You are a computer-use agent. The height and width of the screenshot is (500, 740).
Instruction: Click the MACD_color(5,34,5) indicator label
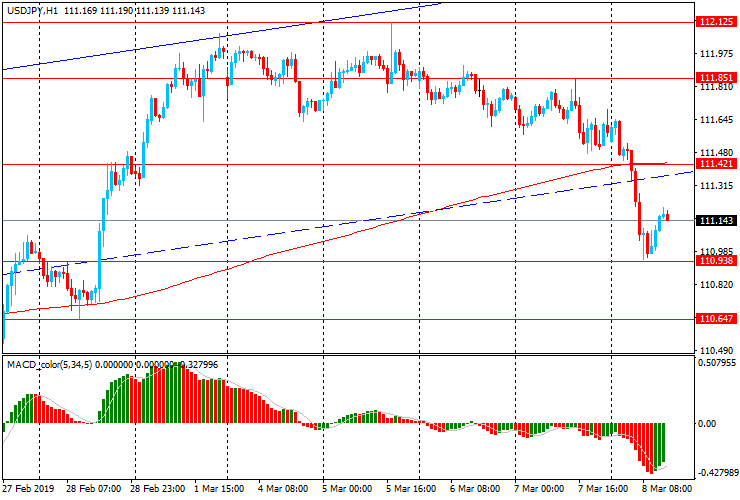tap(51, 365)
